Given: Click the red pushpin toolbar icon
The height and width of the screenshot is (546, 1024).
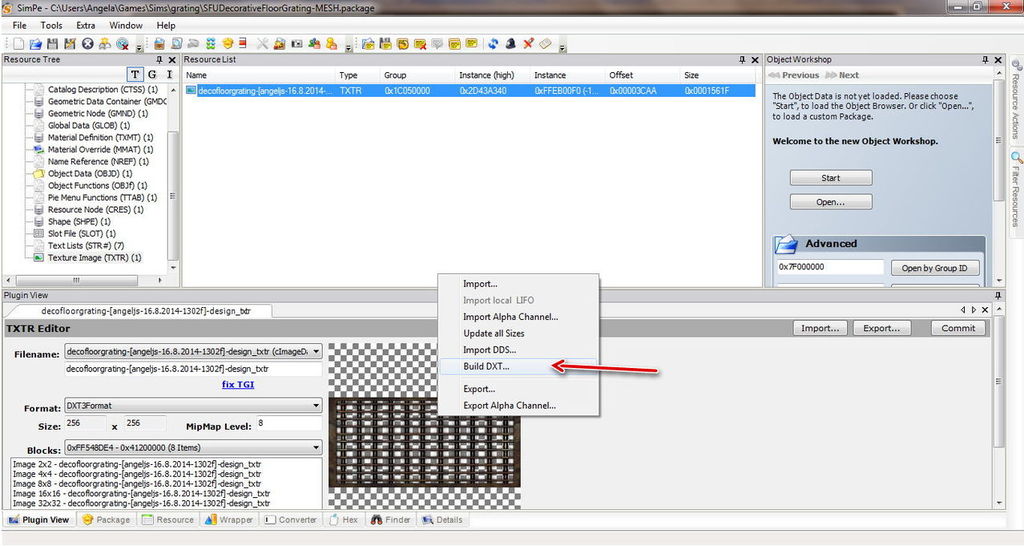Looking at the screenshot, I should 528,44.
